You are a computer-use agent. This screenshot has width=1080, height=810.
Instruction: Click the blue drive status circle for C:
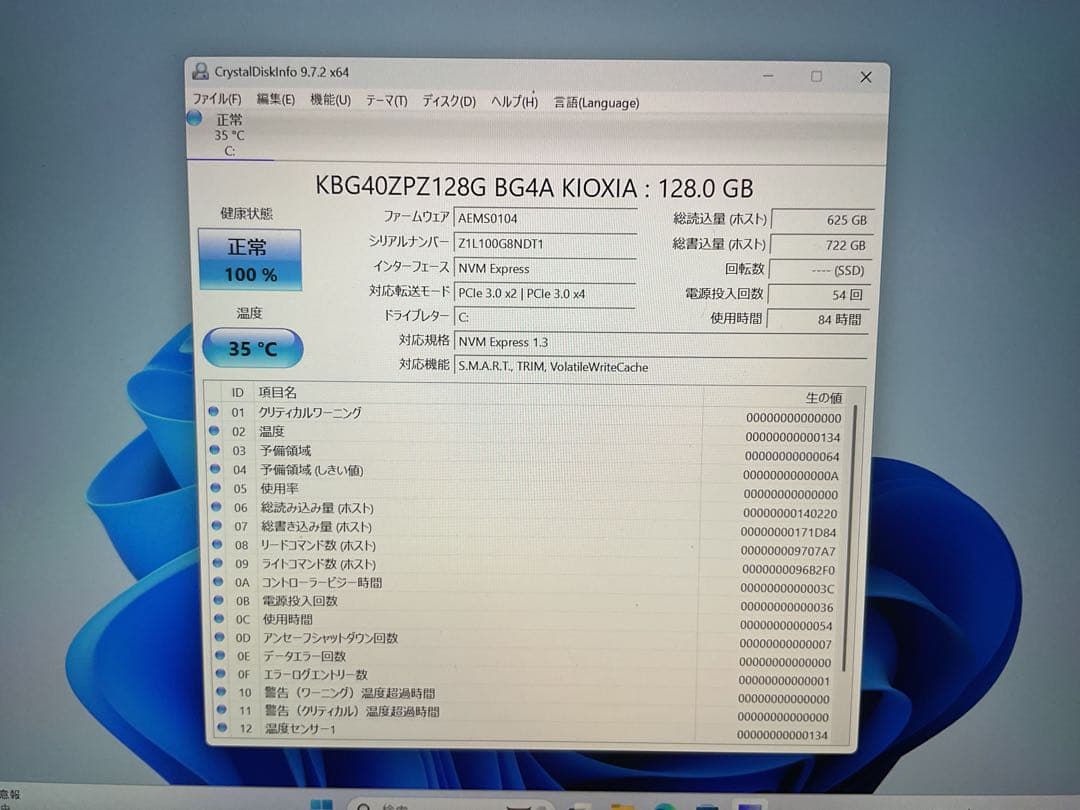[x=195, y=119]
